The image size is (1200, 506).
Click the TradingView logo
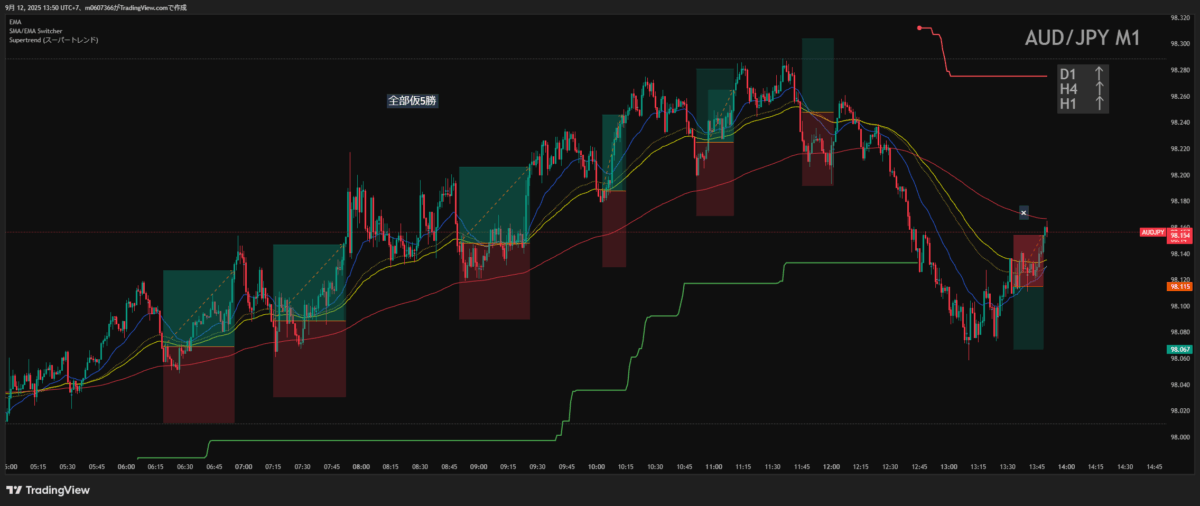(x=47, y=490)
